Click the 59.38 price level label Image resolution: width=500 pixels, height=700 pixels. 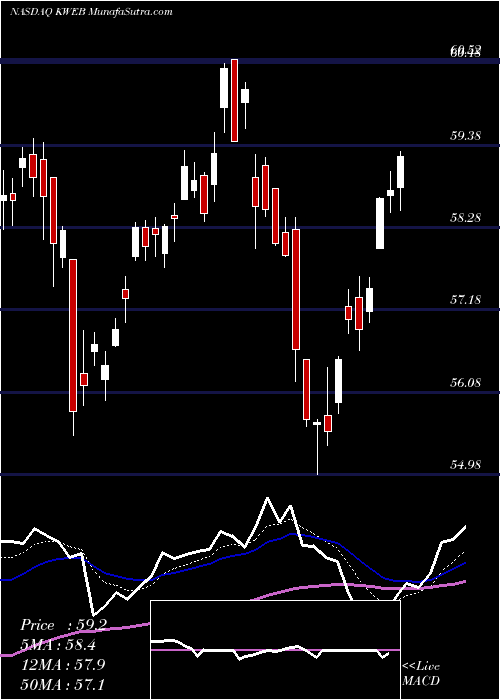(465, 136)
